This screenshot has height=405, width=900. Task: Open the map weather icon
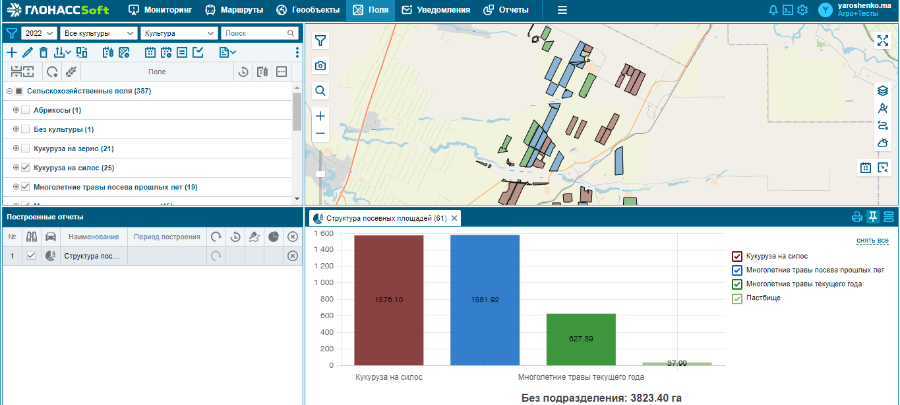pos(882,144)
